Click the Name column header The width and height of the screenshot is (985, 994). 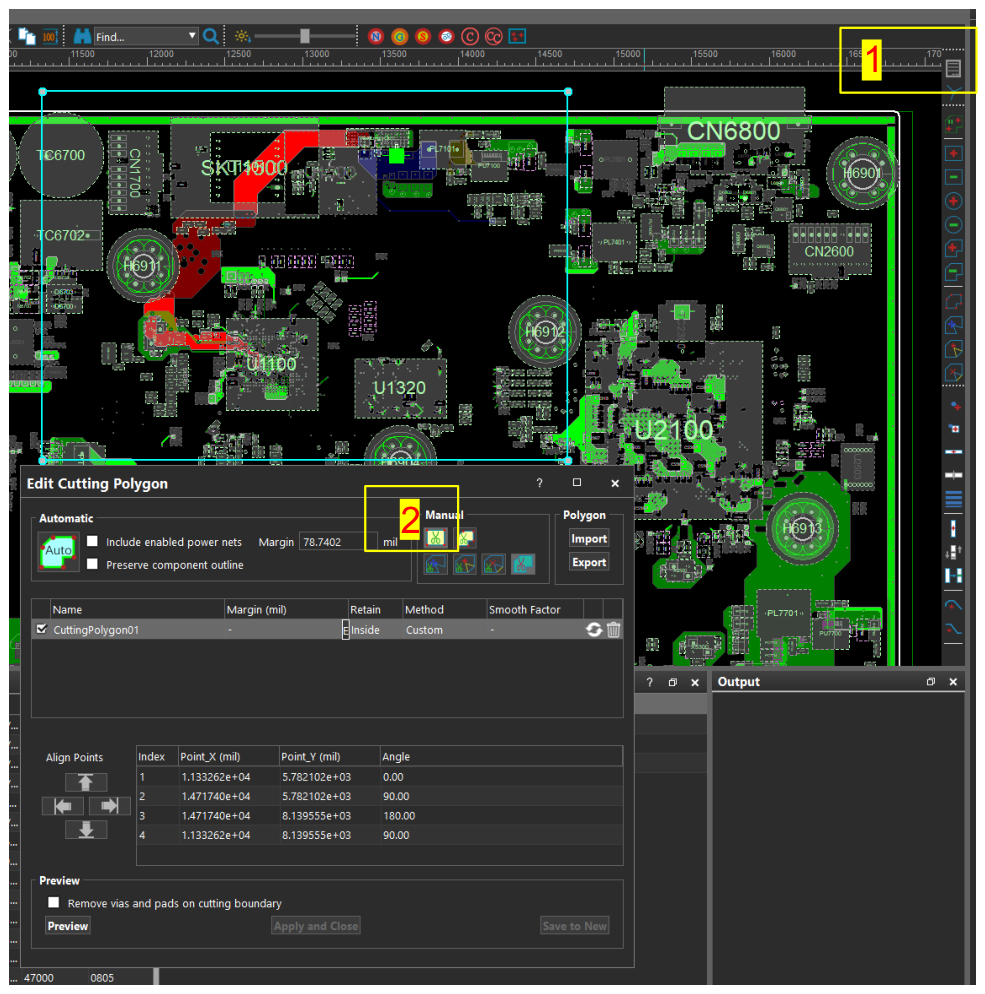(x=137, y=609)
